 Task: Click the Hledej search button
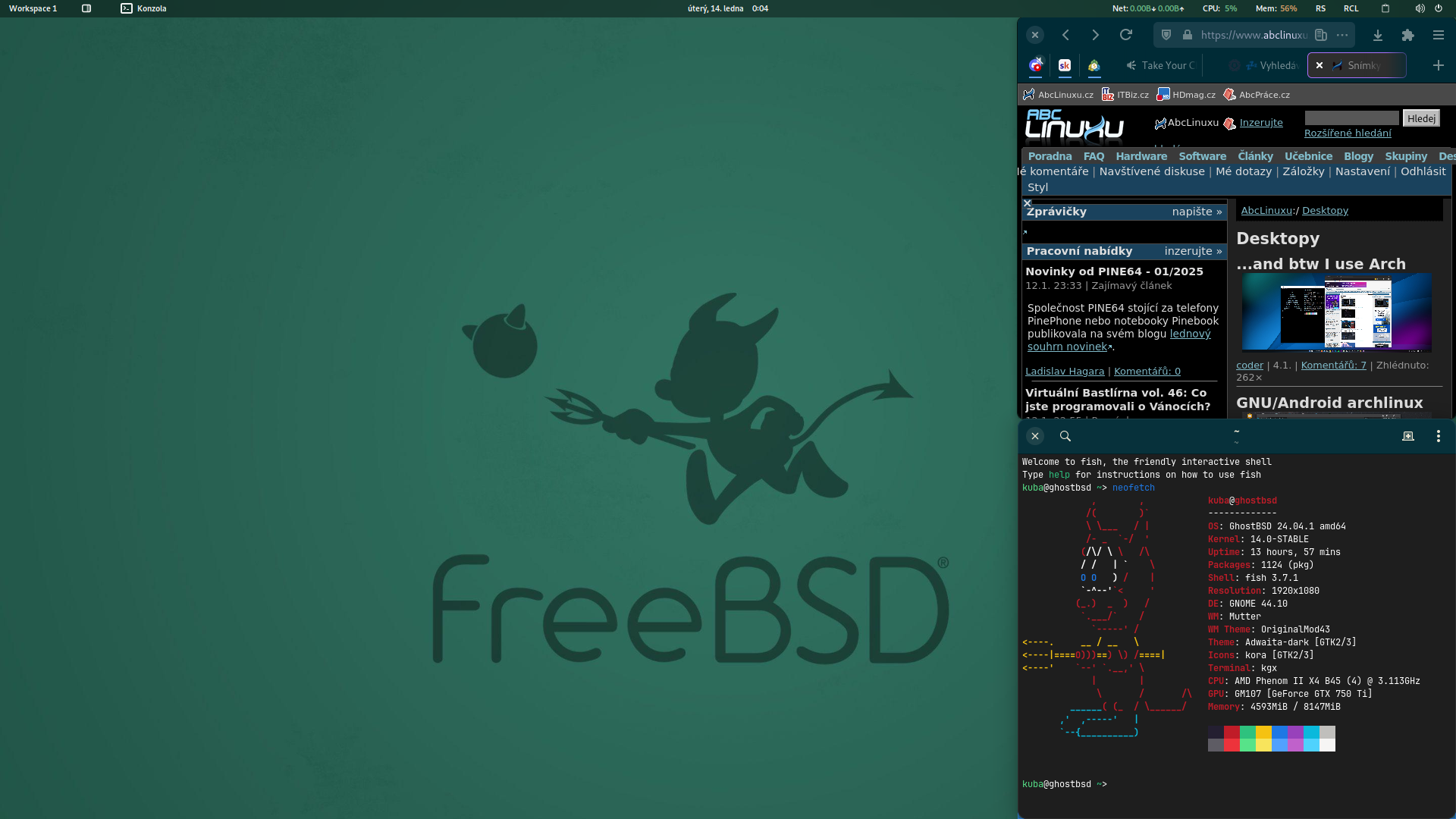tap(1421, 118)
